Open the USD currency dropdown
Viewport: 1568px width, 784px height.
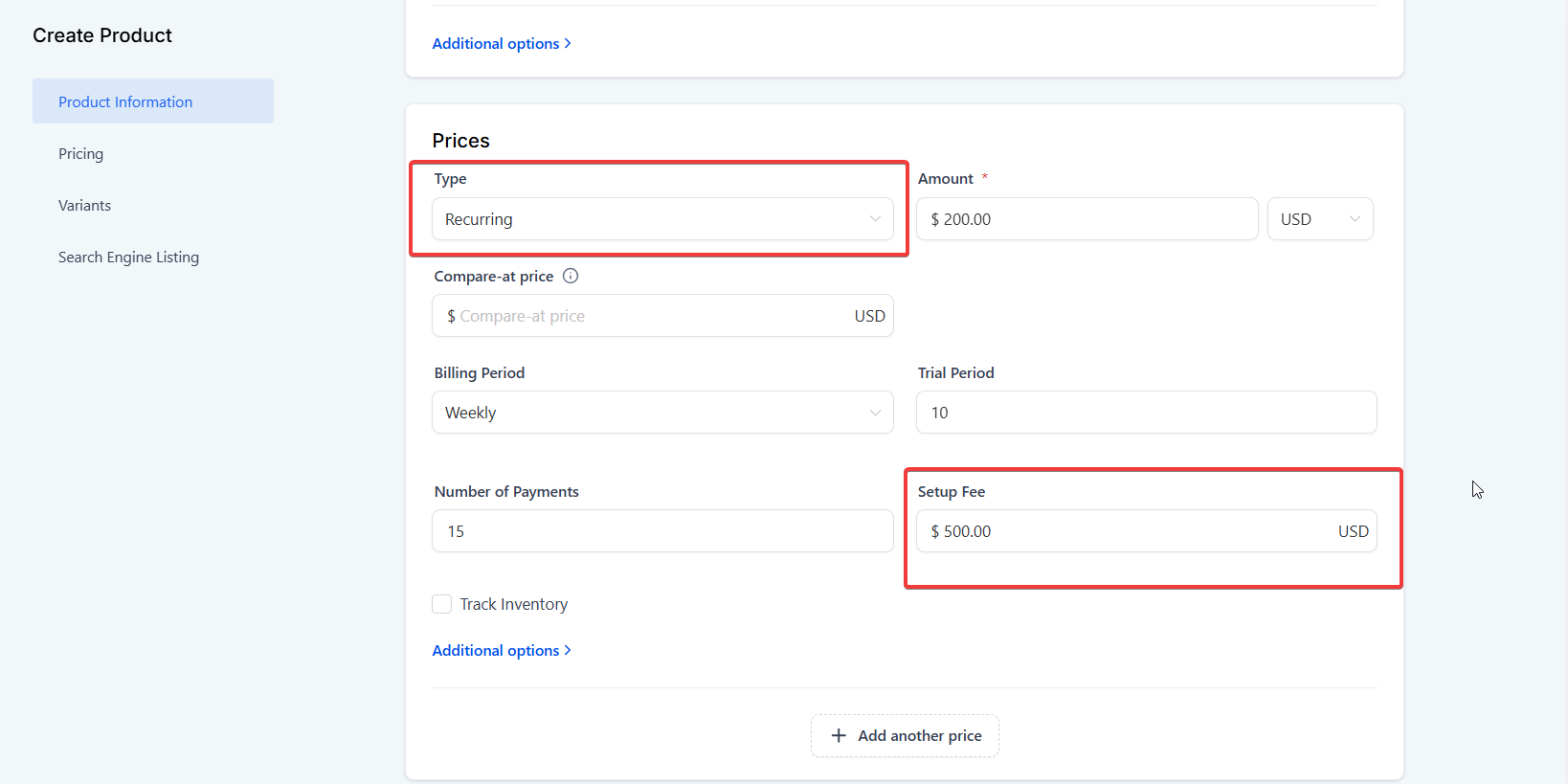(1319, 219)
